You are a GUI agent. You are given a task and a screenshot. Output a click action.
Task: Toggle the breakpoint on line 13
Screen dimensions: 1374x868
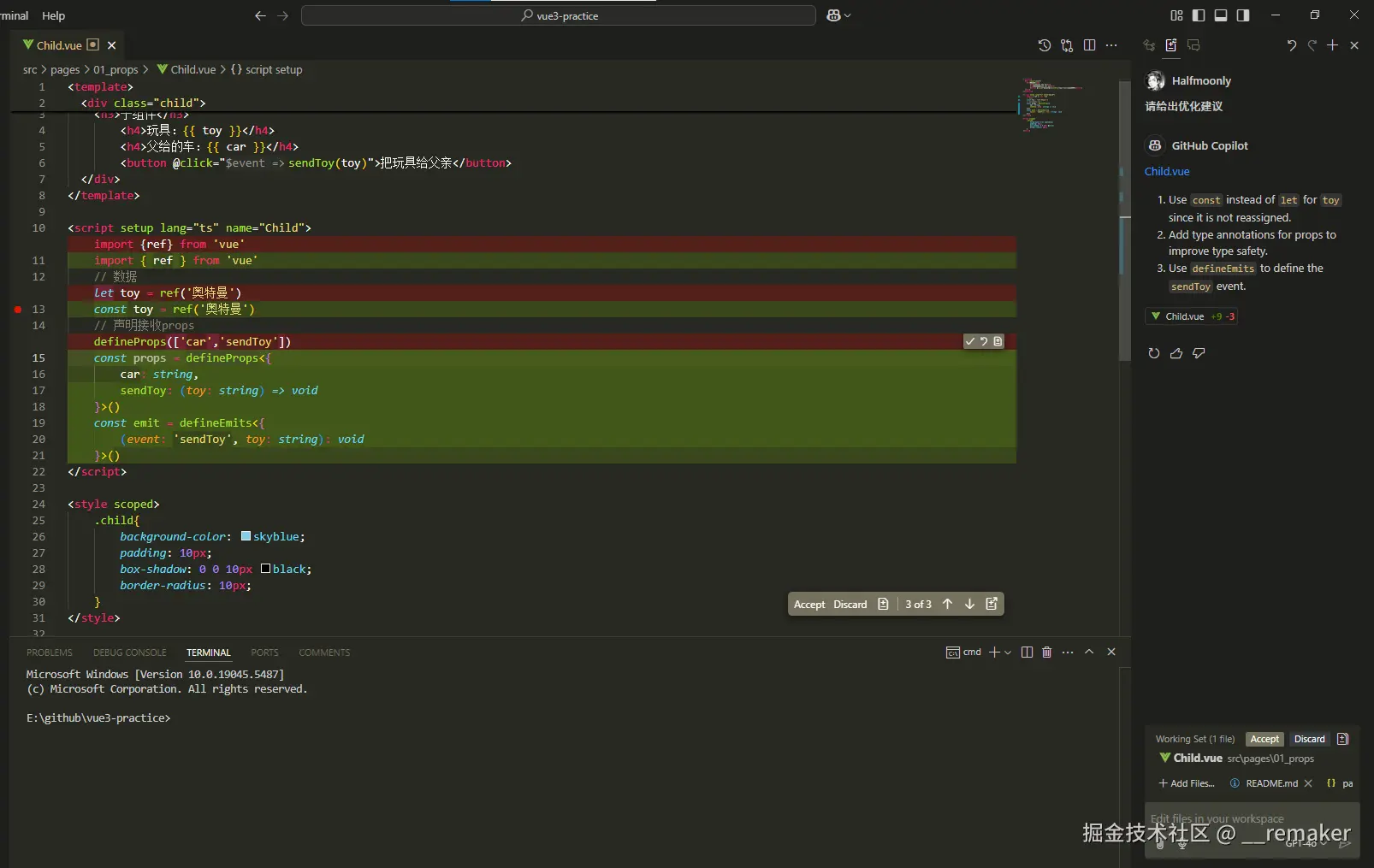(18, 309)
